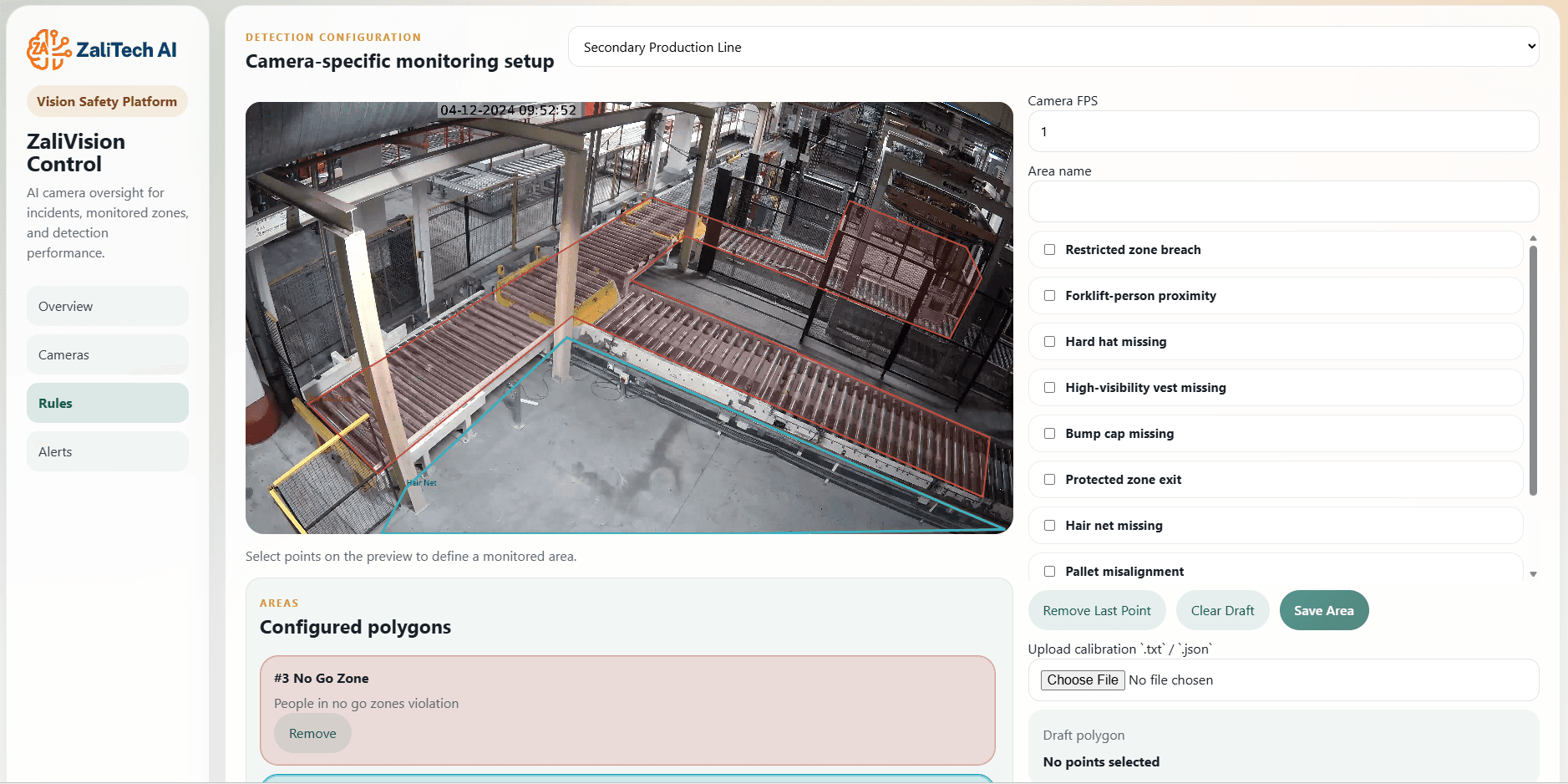Click the 'Configured polygons' heading
The height and width of the screenshot is (784, 1568).
pos(355,627)
